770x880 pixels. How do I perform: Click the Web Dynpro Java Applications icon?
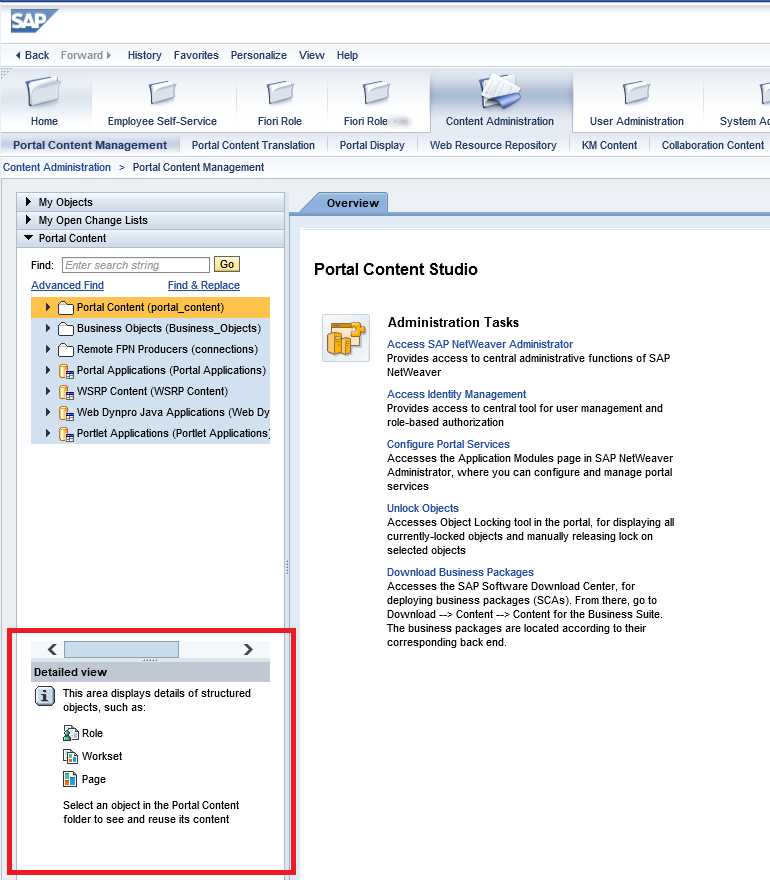[66, 413]
